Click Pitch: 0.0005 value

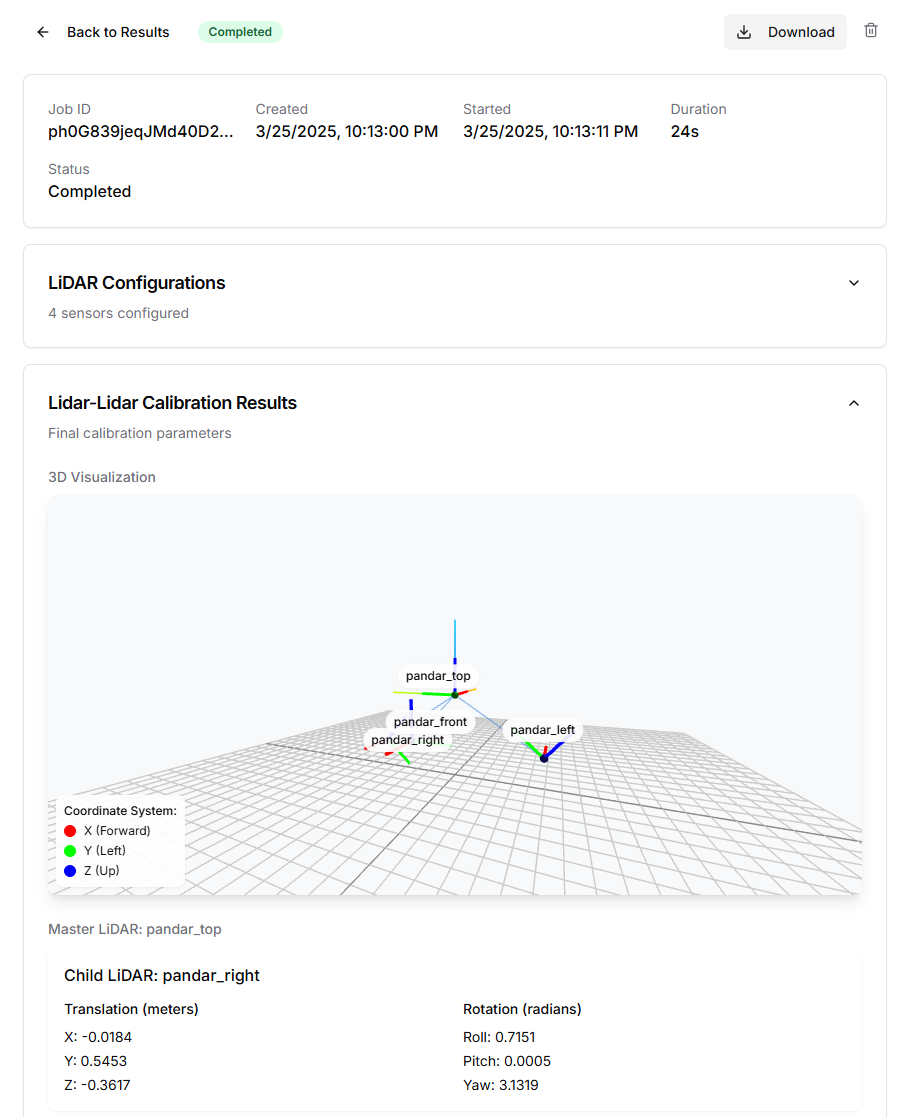507,1061
